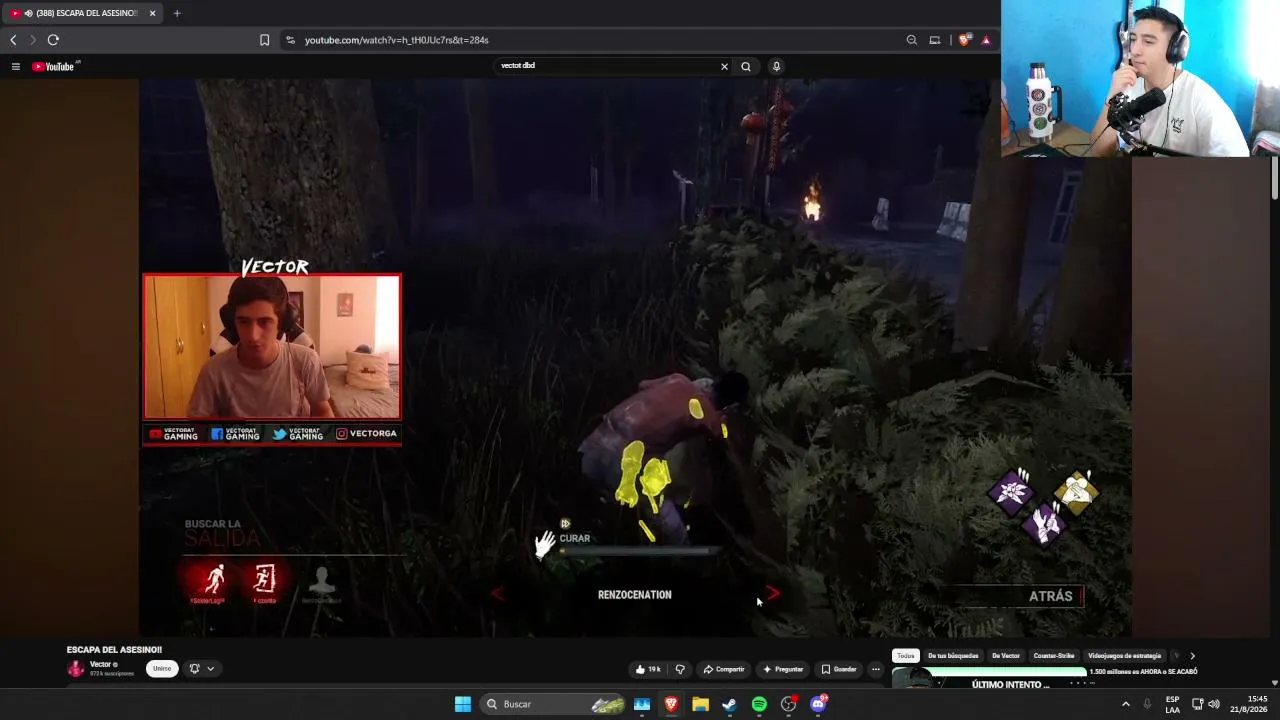Click the browser forward arrow
Viewport: 1280px width, 720px height.
pos(32,40)
